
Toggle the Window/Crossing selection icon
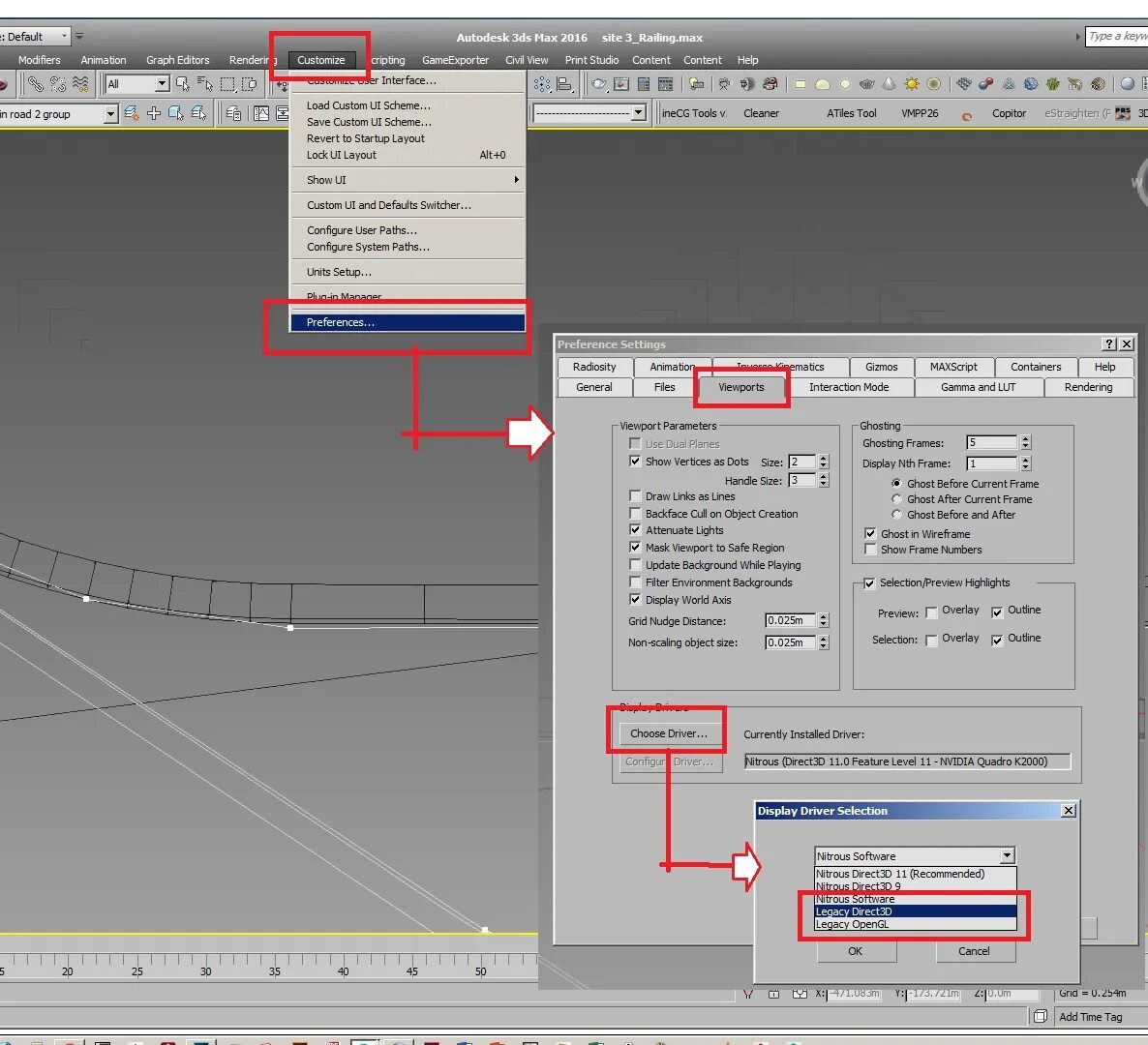(x=249, y=84)
